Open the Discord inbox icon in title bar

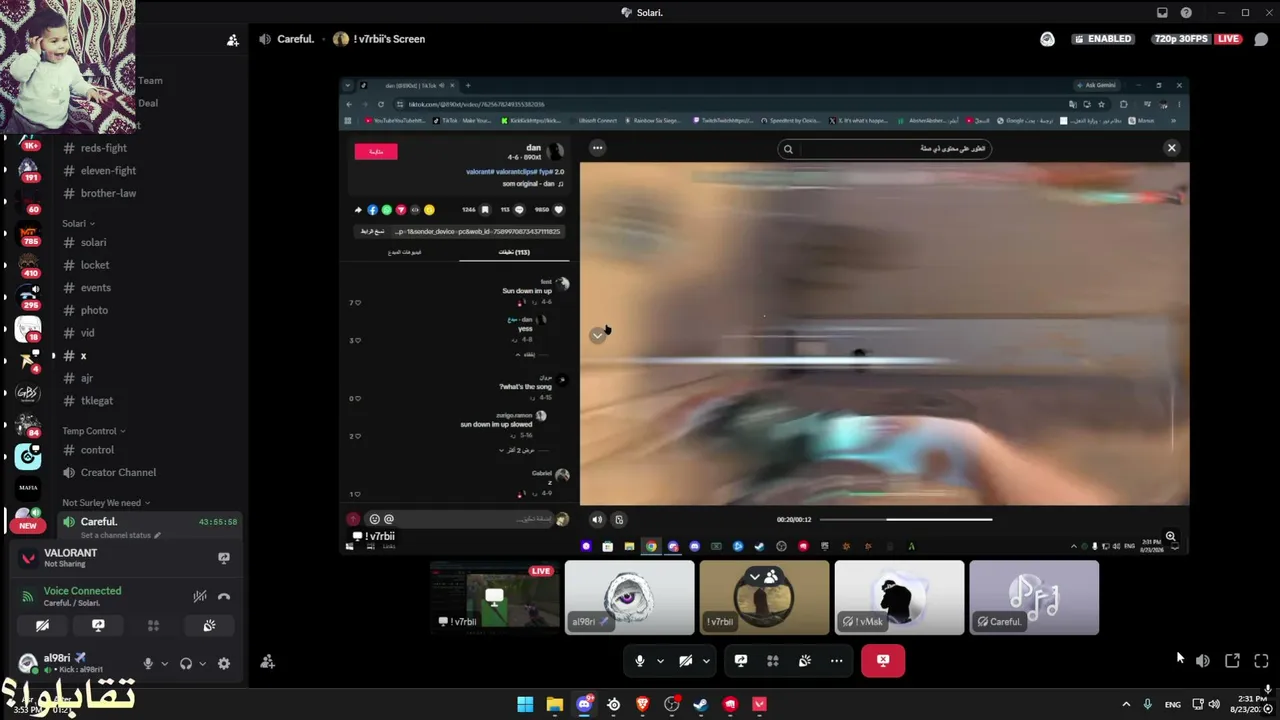1162,13
